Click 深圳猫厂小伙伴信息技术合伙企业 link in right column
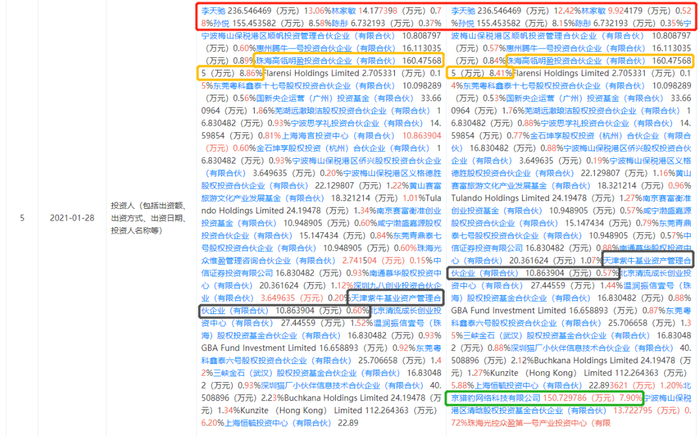 point(592,348)
